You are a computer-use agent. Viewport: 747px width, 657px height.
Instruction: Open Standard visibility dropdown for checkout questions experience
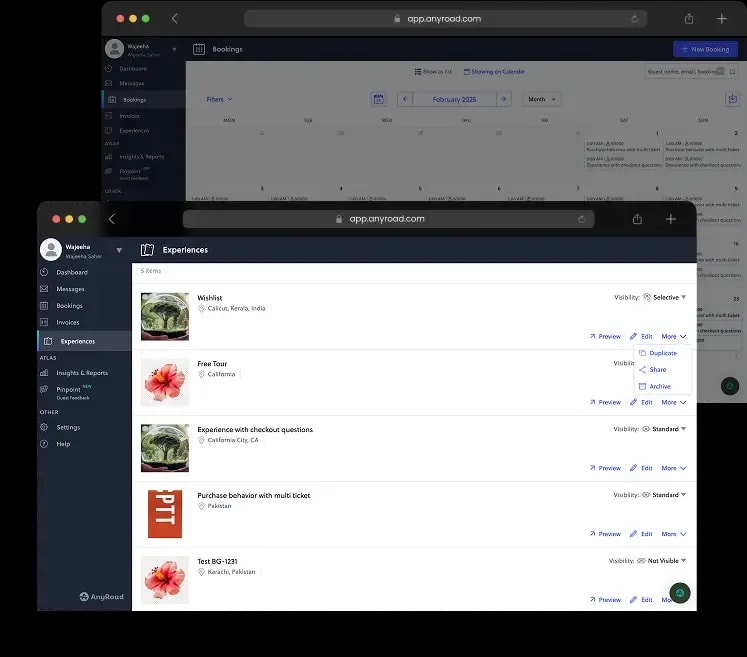pos(665,429)
